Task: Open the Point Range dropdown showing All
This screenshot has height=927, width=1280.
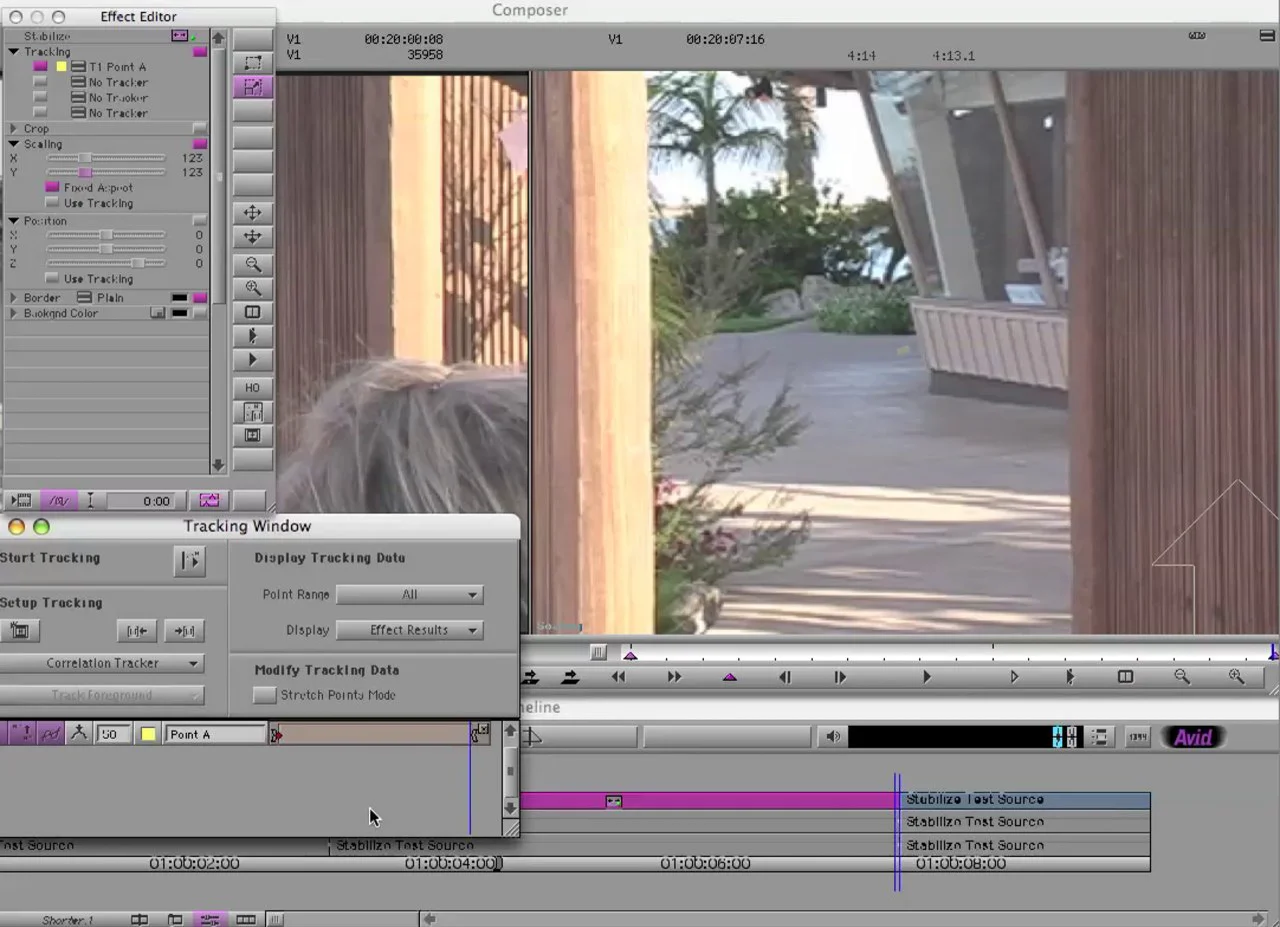Action: pos(410,595)
